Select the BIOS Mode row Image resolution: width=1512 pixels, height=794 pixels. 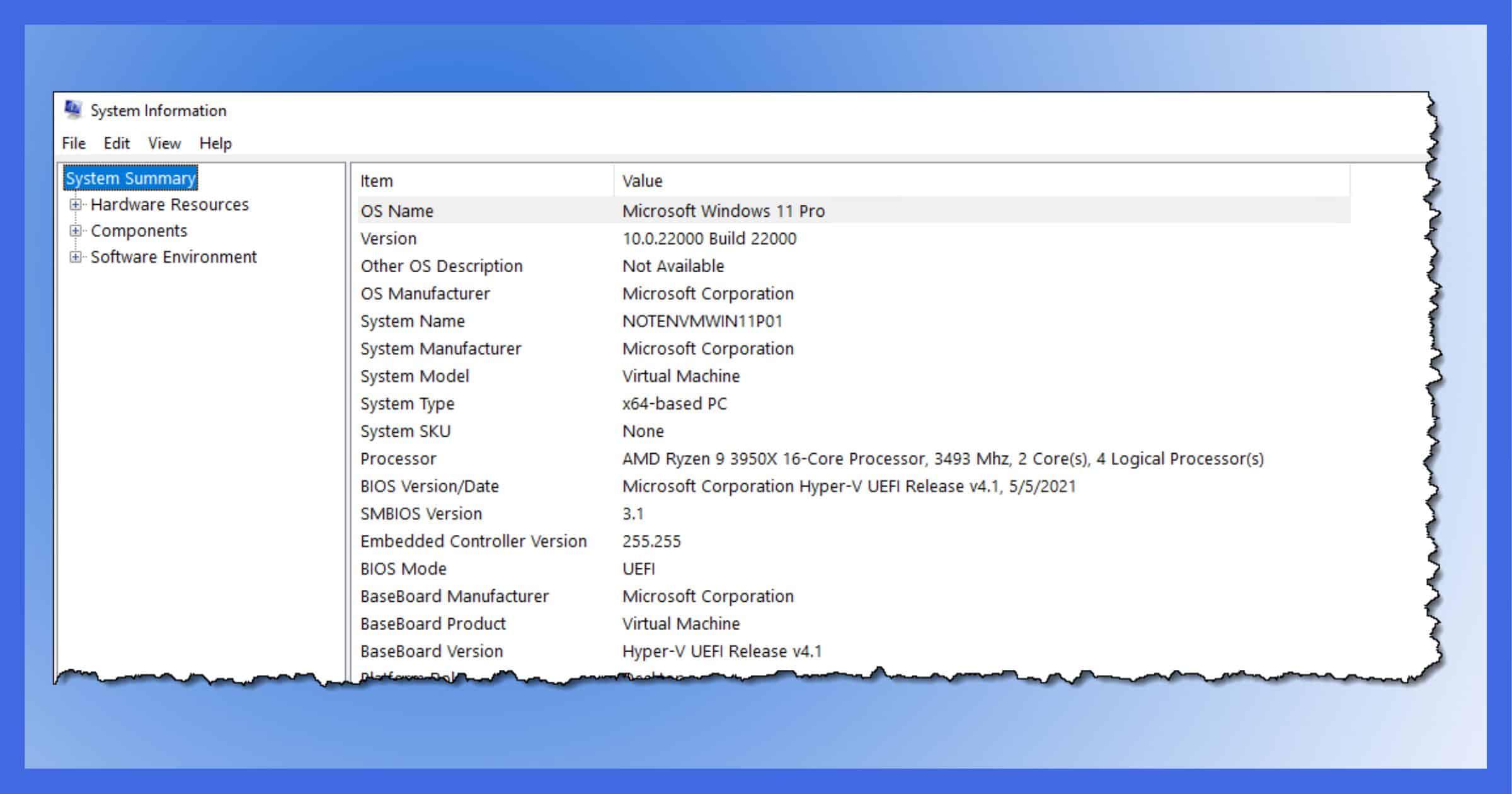tap(630, 568)
